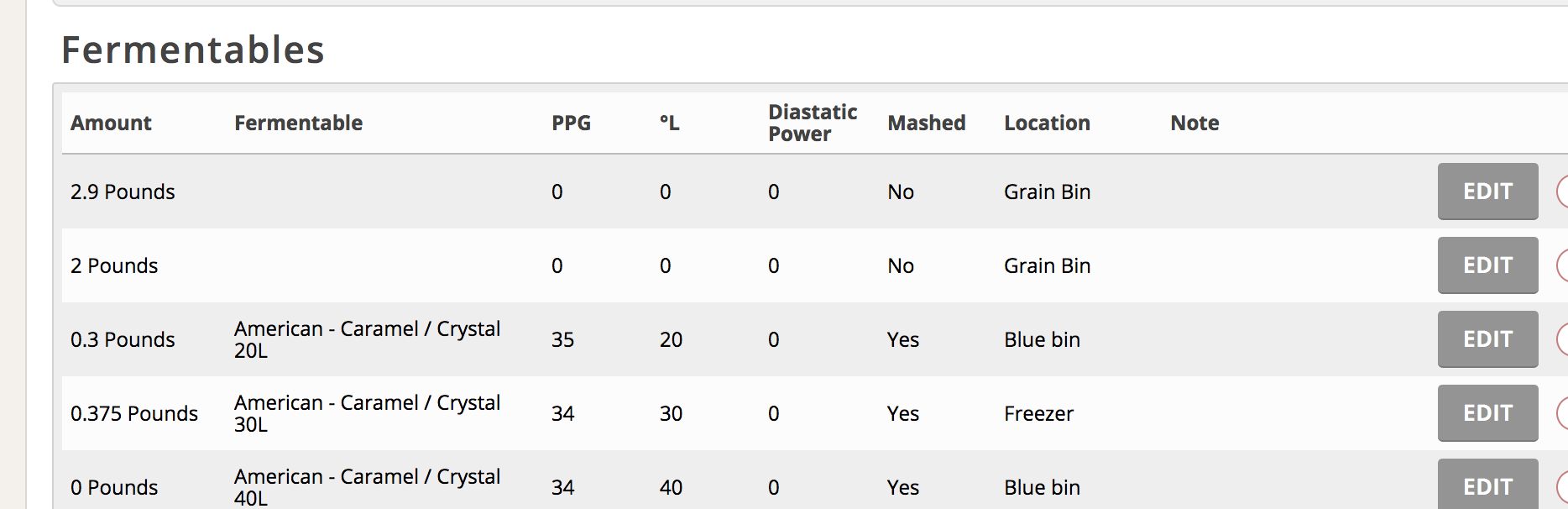
Task: Click the round delete icon for 2 Pounds row
Action: [1562, 265]
